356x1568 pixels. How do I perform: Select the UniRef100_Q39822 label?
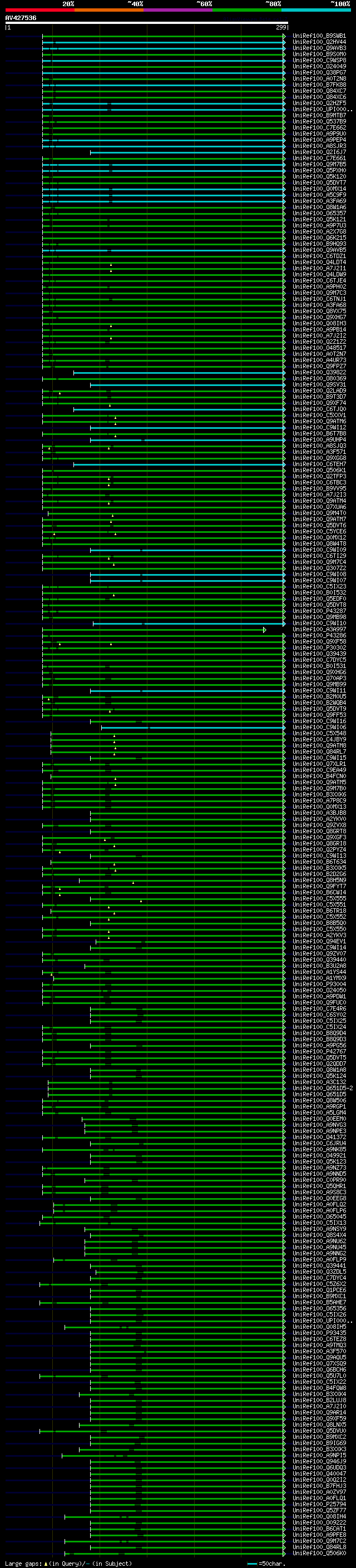[x=319, y=373]
